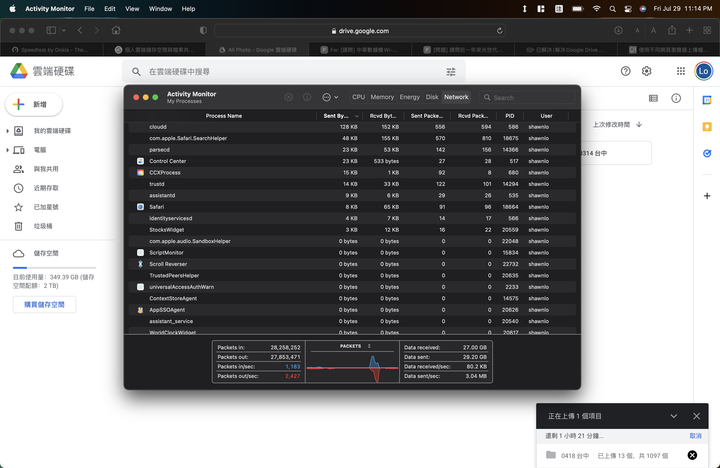Open Google Tasks side panel icon
The width and height of the screenshot is (720, 468).
[x=707, y=153]
